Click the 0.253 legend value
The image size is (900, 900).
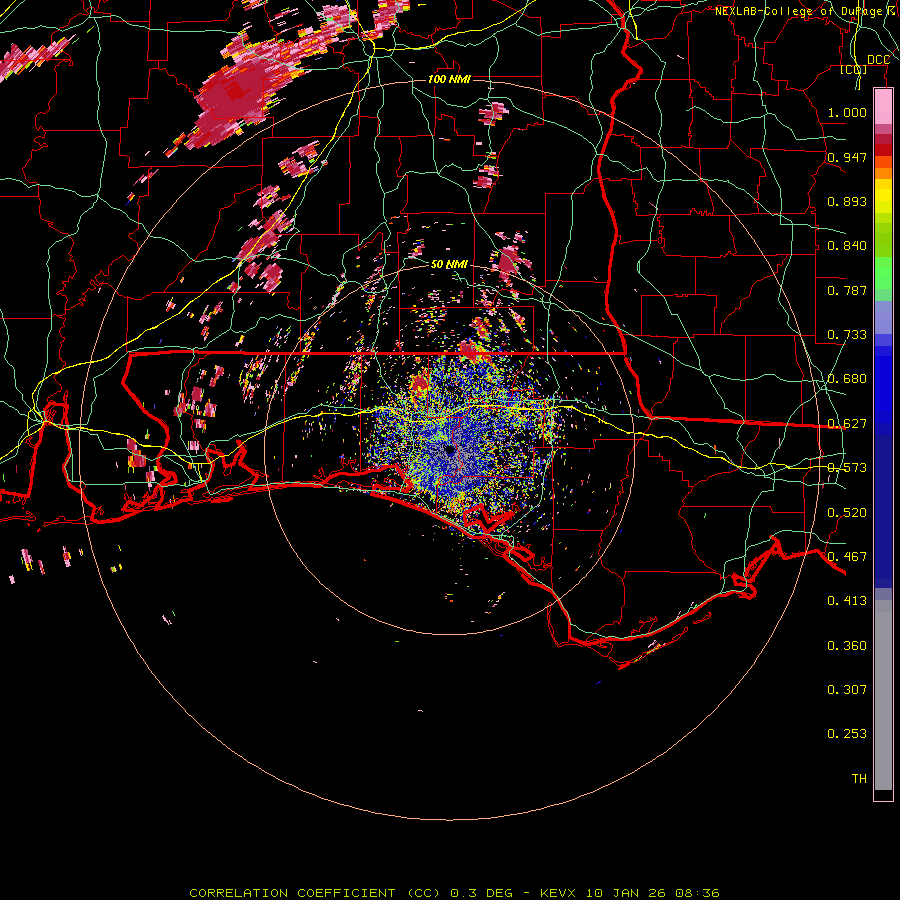tap(847, 734)
